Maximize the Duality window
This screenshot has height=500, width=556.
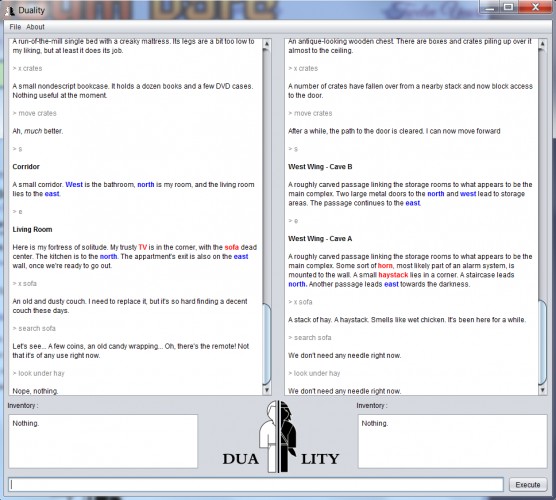click(x=508, y=7)
